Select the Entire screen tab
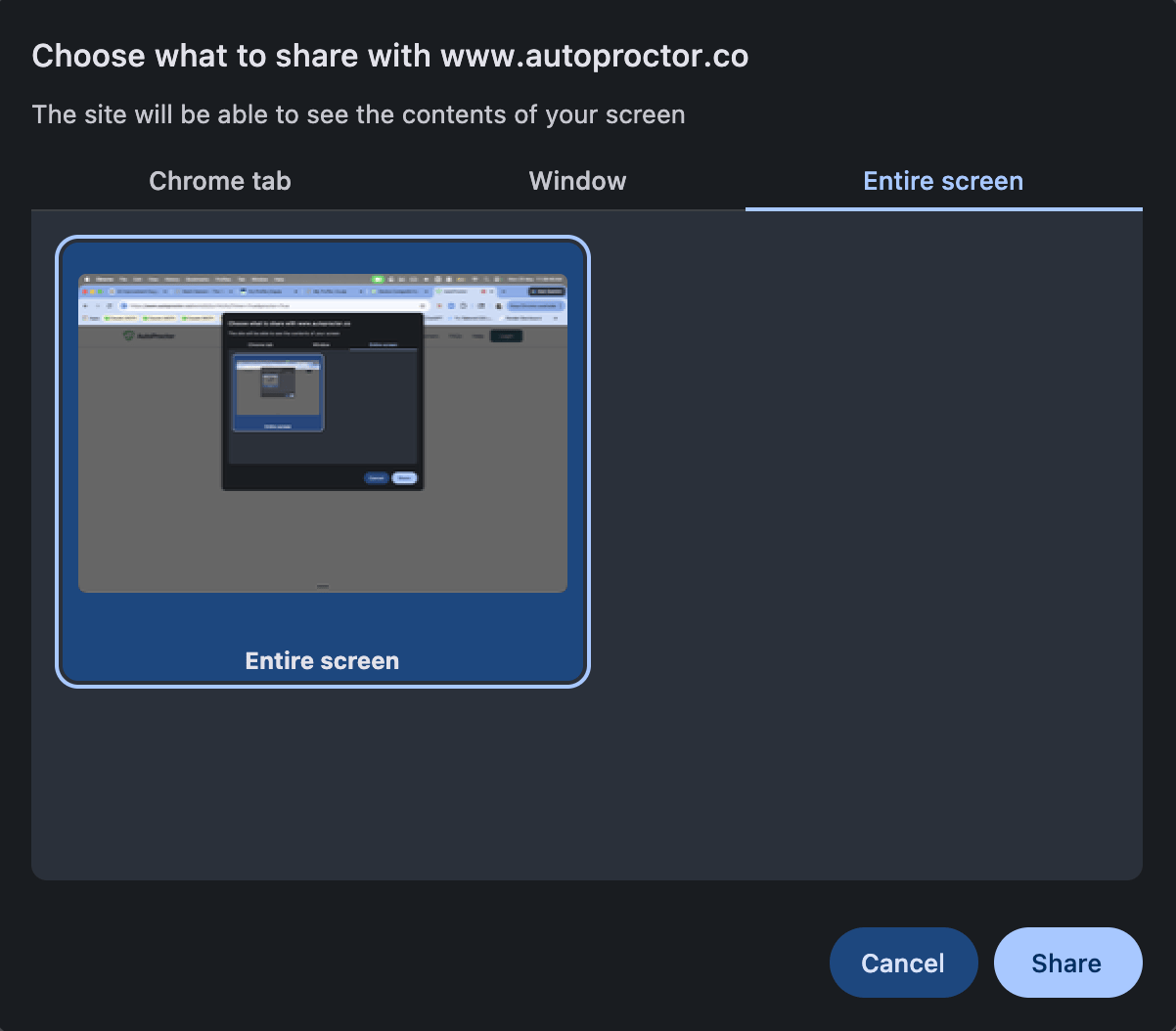Viewport: 1176px width, 1031px height. pyautogui.click(x=943, y=181)
